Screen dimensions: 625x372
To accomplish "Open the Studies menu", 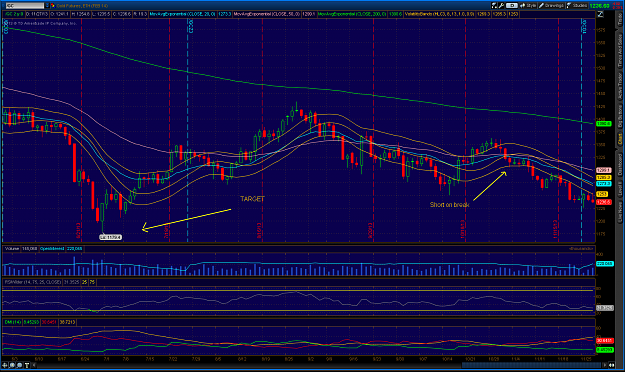I will pyautogui.click(x=577, y=6).
